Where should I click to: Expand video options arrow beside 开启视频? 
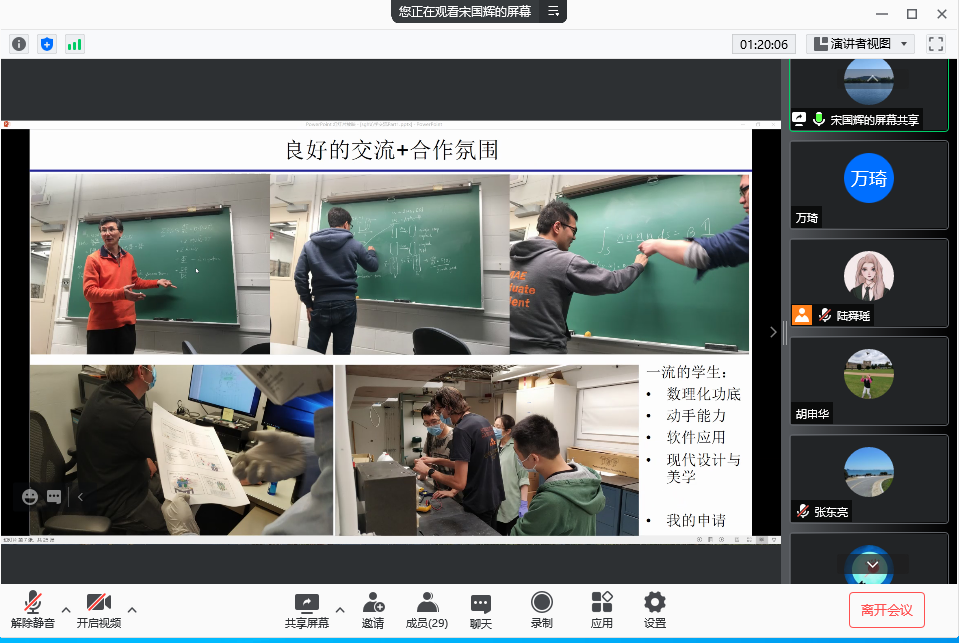tap(132, 609)
